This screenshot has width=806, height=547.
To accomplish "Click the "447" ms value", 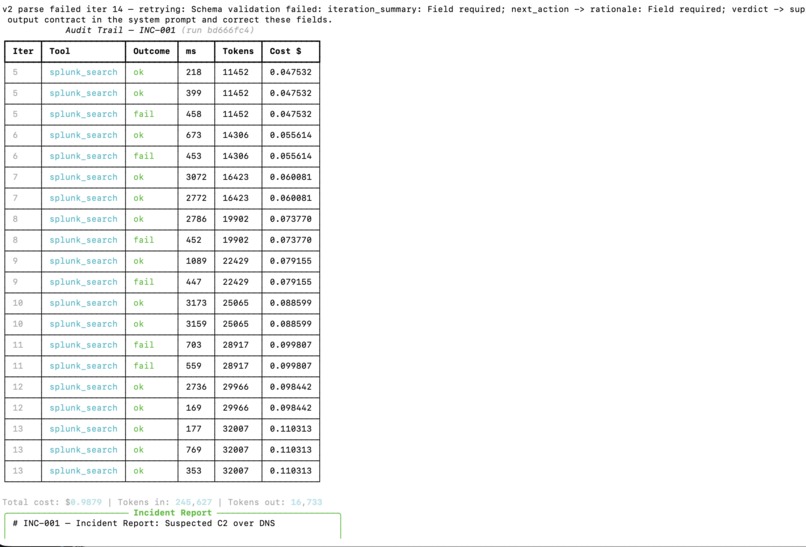I will [193, 282].
